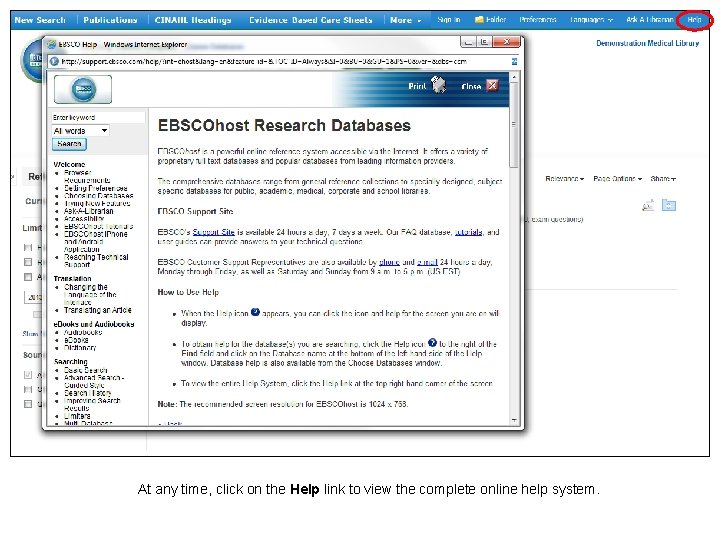Image resolution: width=720 pixels, height=540 pixels.
Task: Open Evidence-Based Care Sheets menu item
Action: [x=311, y=20]
